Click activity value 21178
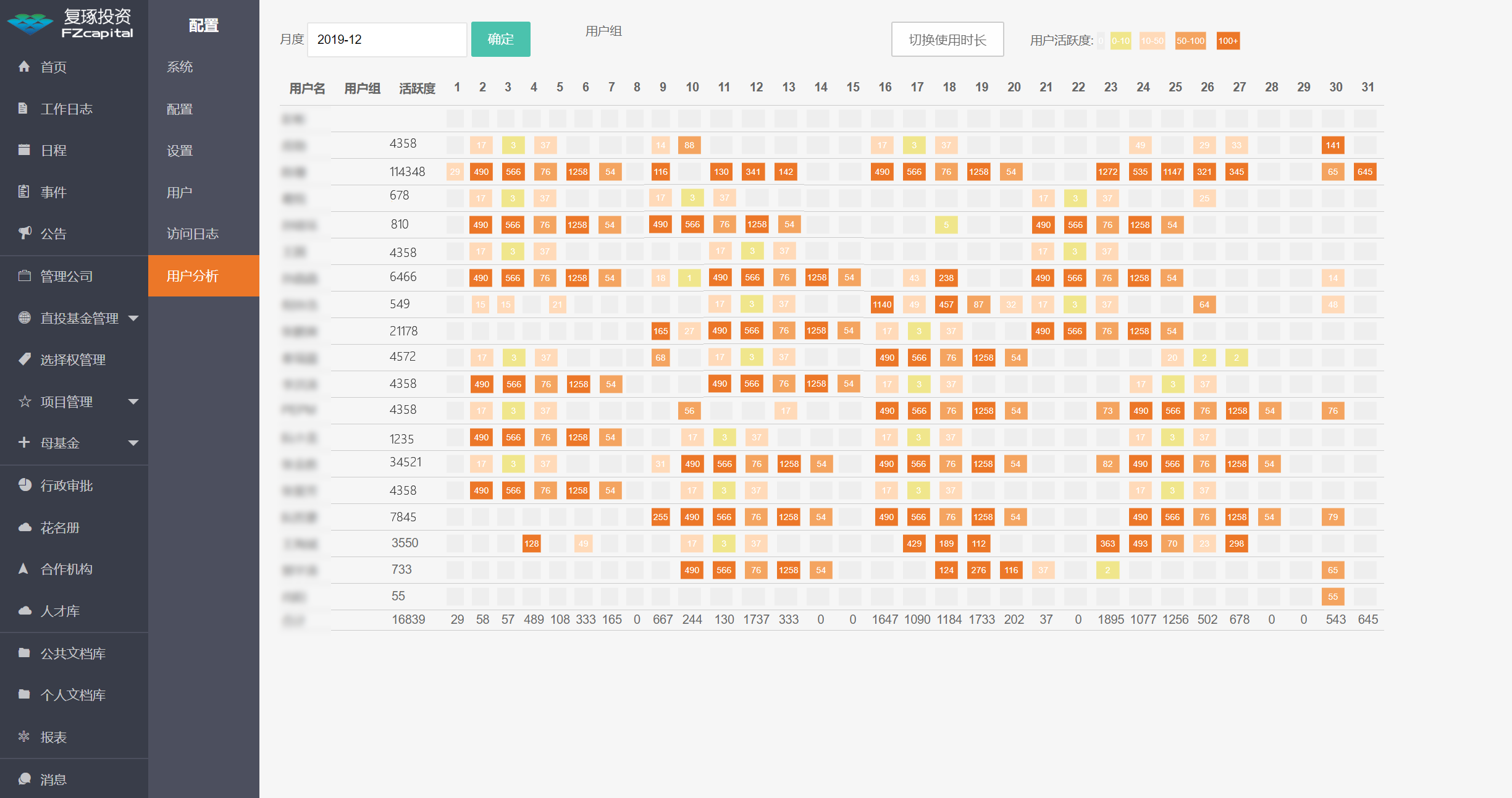 pos(403,331)
